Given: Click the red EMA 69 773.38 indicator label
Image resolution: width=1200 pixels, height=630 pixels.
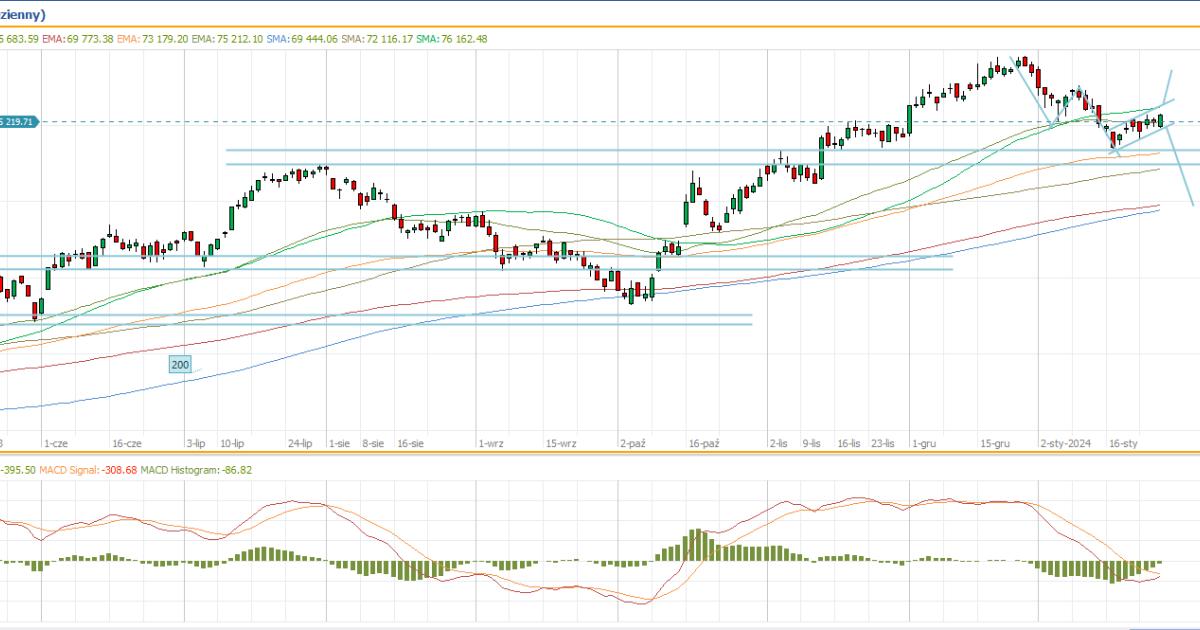Looking at the screenshot, I should coord(77,38).
